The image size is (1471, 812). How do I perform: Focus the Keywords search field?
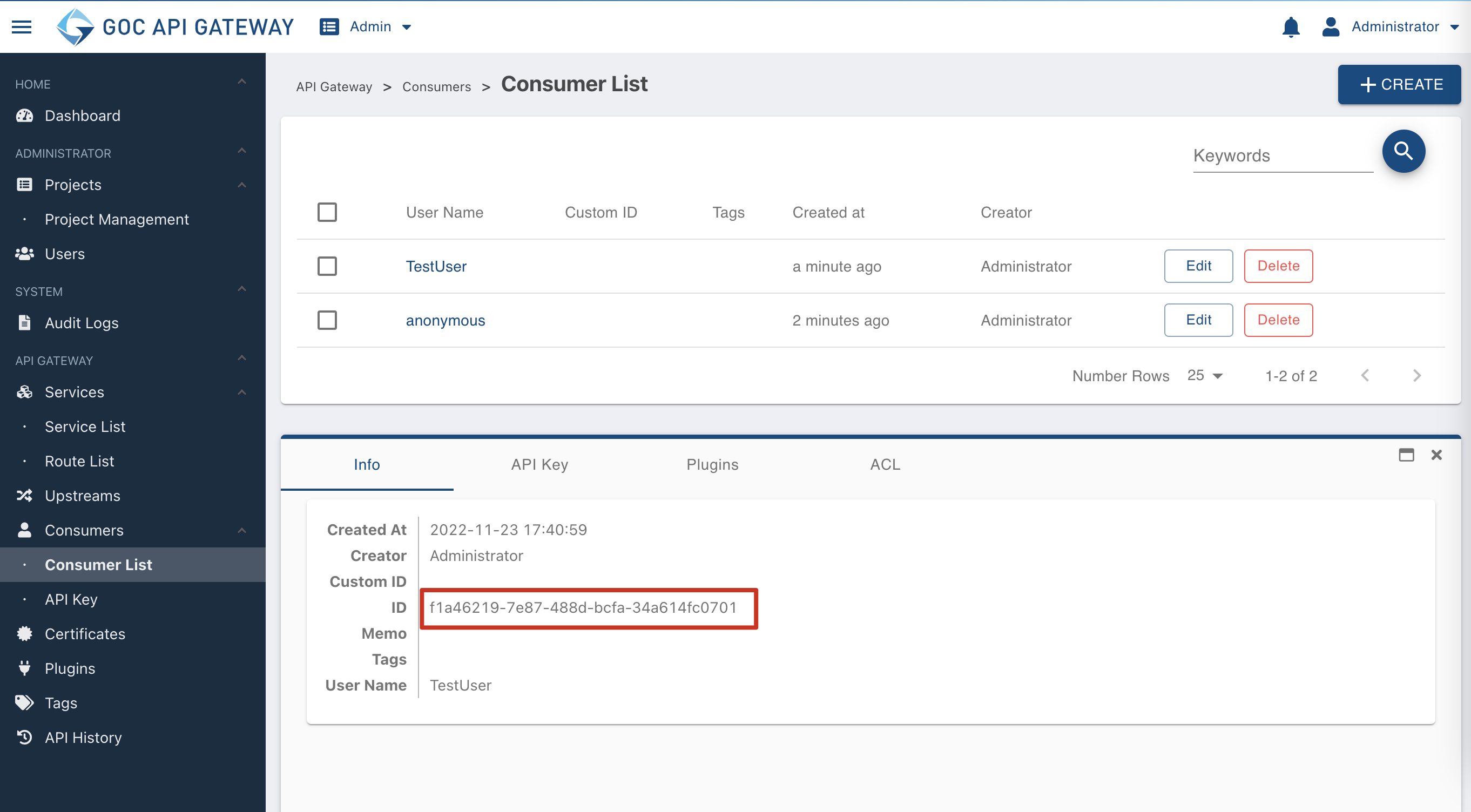pos(1283,156)
